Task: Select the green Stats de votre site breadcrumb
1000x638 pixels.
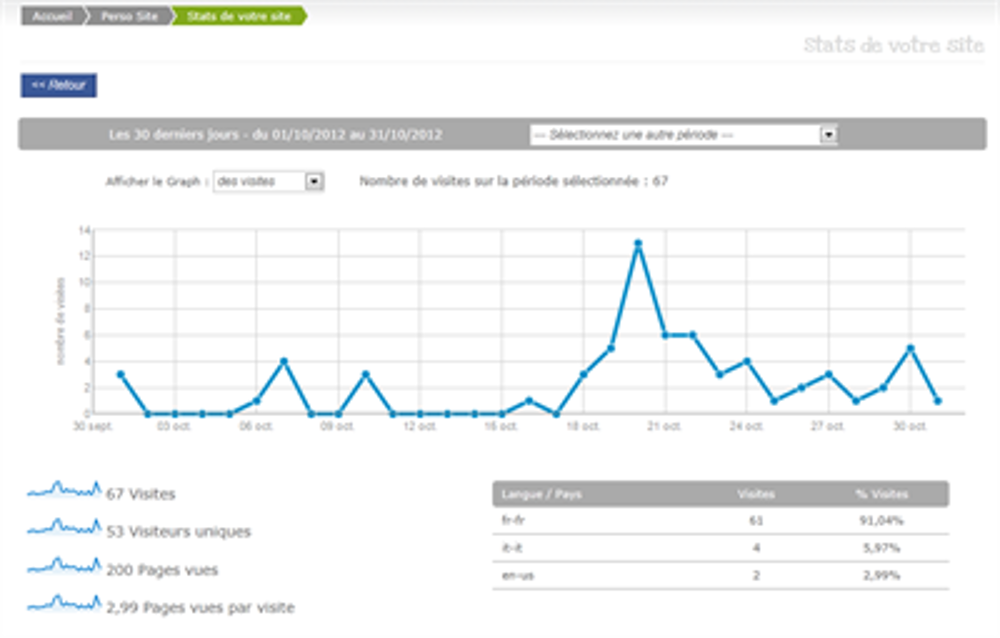Action: pyautogui.click(x=238, y=17)
